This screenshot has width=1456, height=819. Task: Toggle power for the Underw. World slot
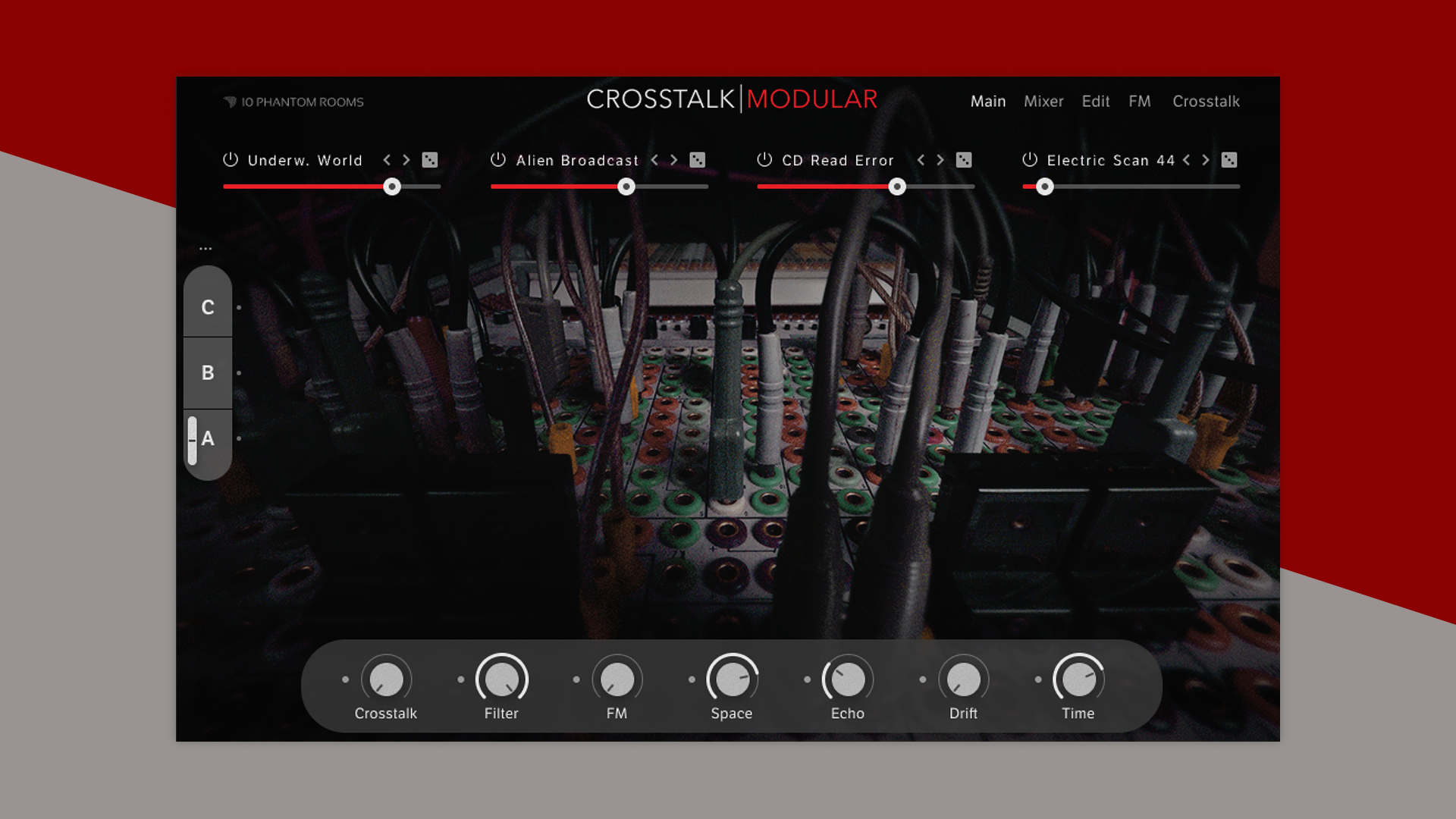pos(229,160)
